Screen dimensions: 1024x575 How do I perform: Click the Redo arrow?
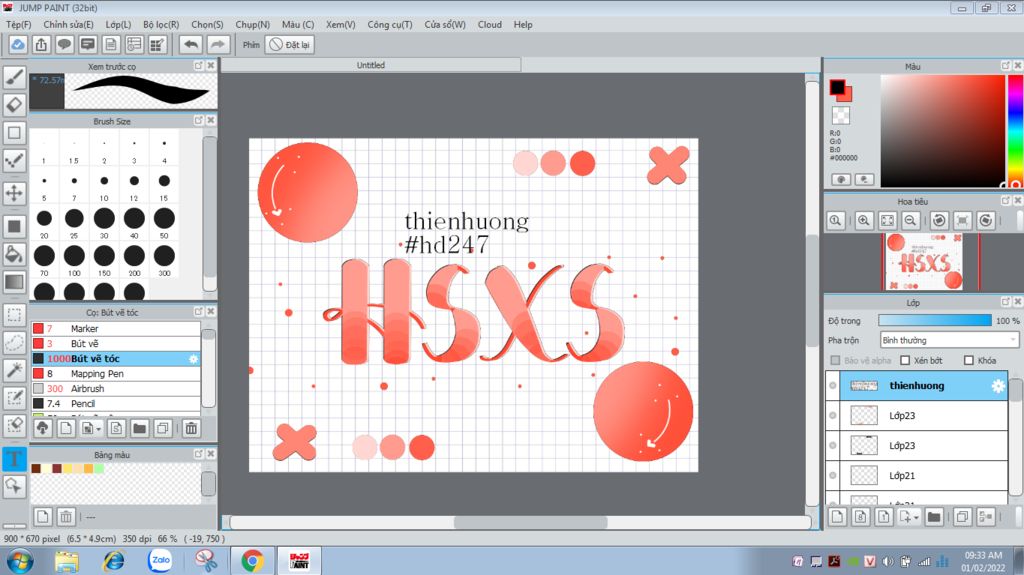[x=218, y=44]
